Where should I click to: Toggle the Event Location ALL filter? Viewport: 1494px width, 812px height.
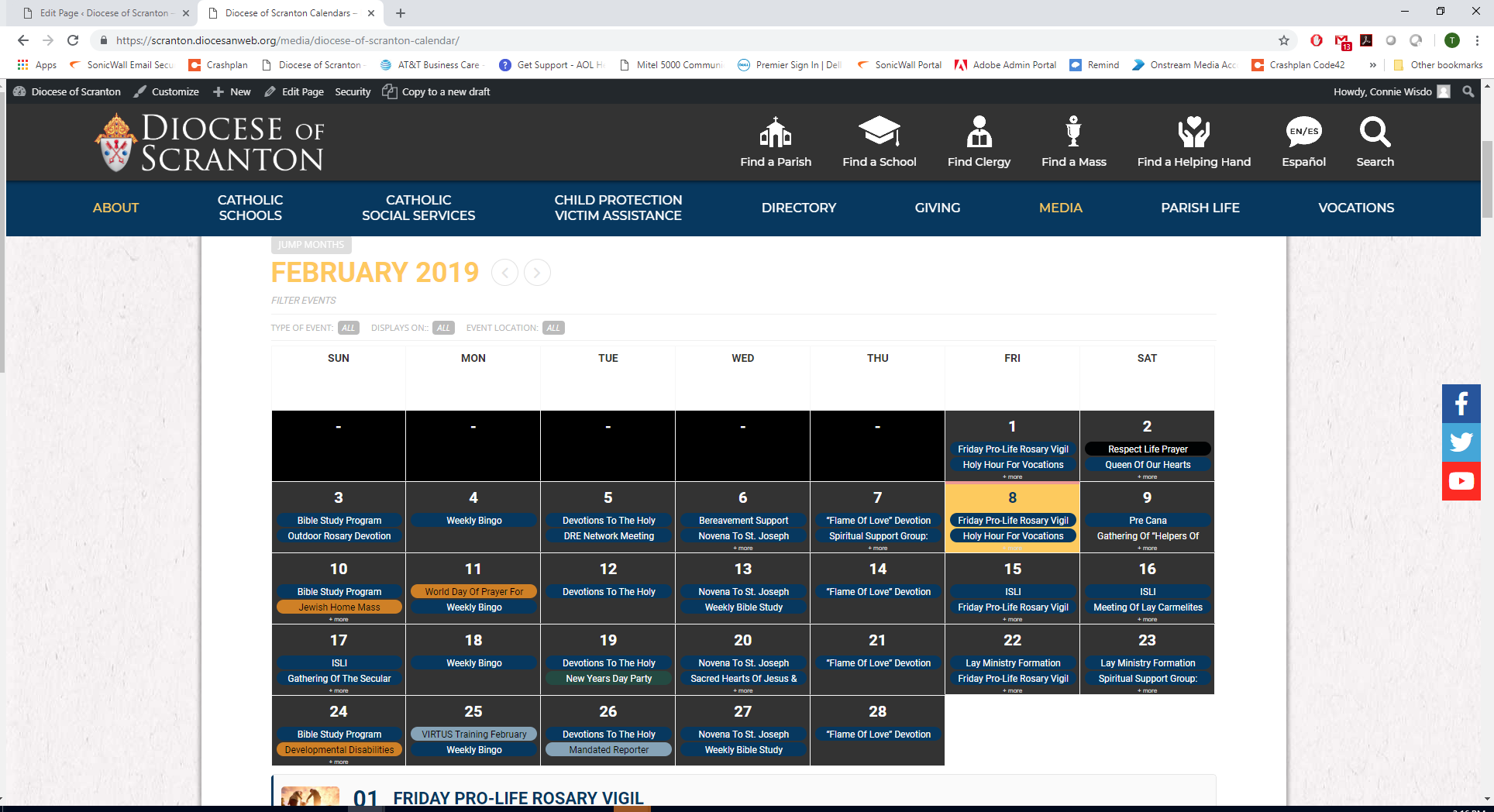coord(553,328)
